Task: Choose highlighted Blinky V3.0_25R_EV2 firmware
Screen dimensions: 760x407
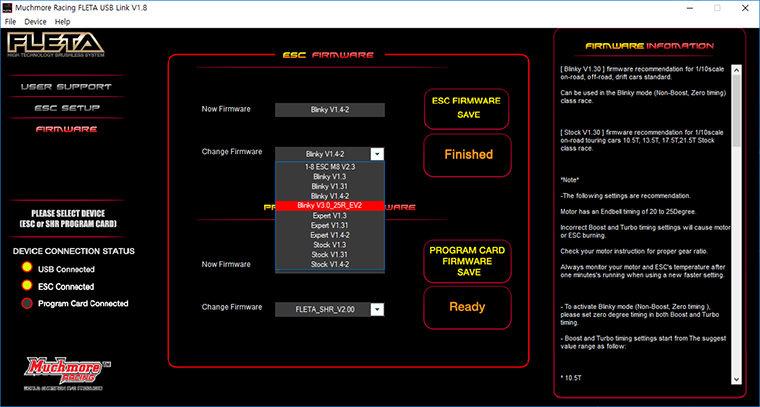Action: pos(330,205)
